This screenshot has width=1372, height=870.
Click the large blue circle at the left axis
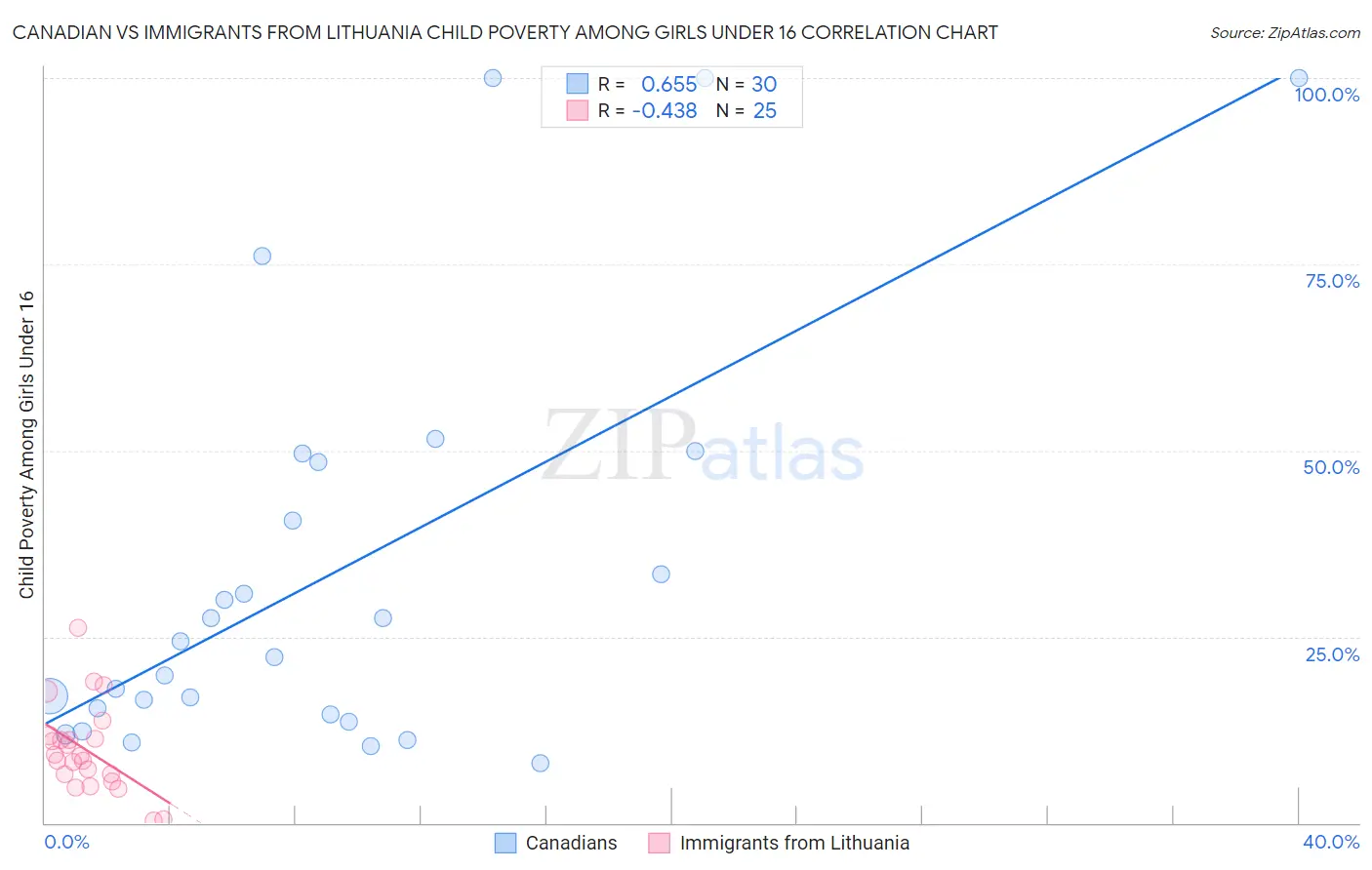click(x=50, y=695)
